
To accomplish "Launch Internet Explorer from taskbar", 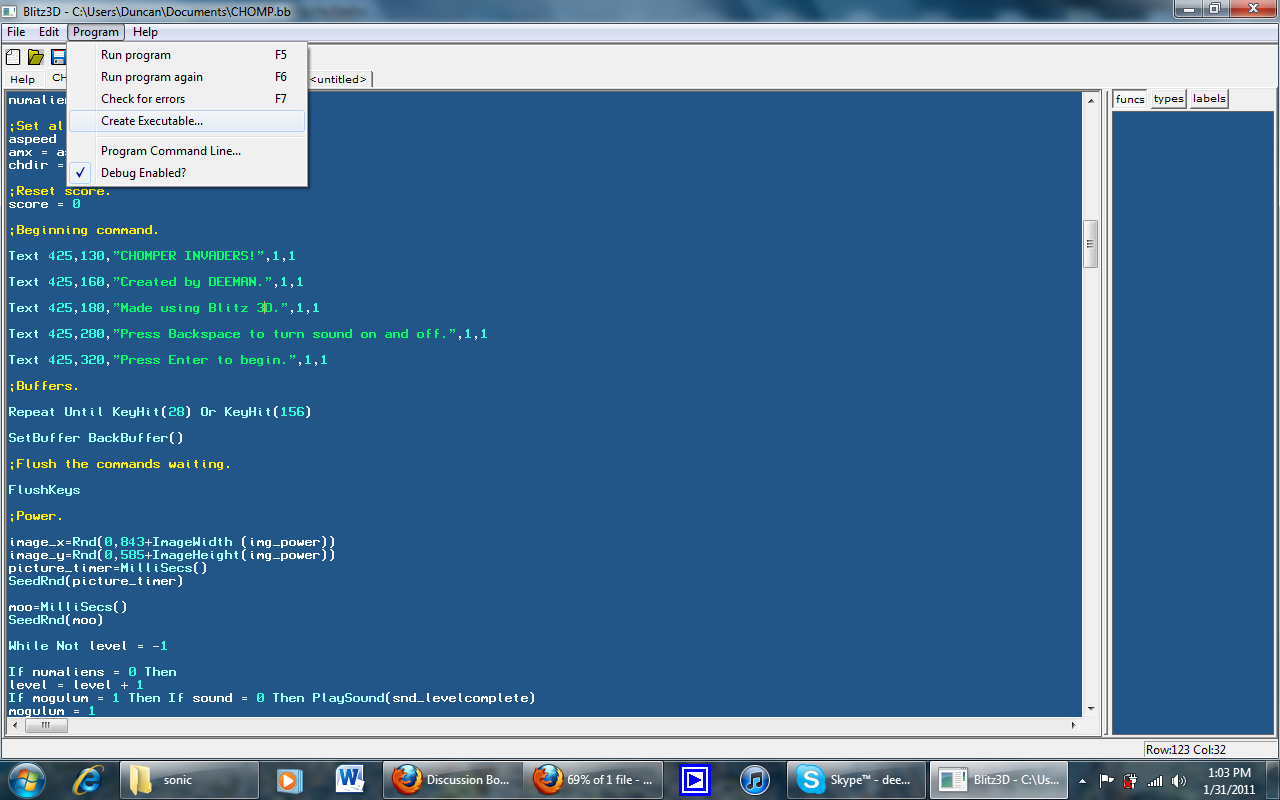I will [89, 779].
